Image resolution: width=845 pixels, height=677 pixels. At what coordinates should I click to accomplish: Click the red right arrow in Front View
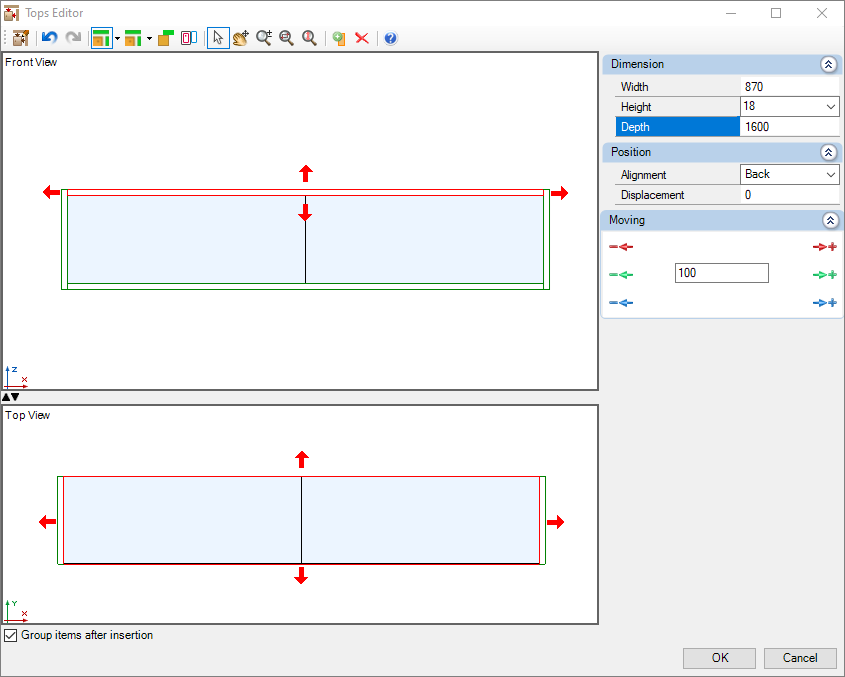[x=560, y=193]
